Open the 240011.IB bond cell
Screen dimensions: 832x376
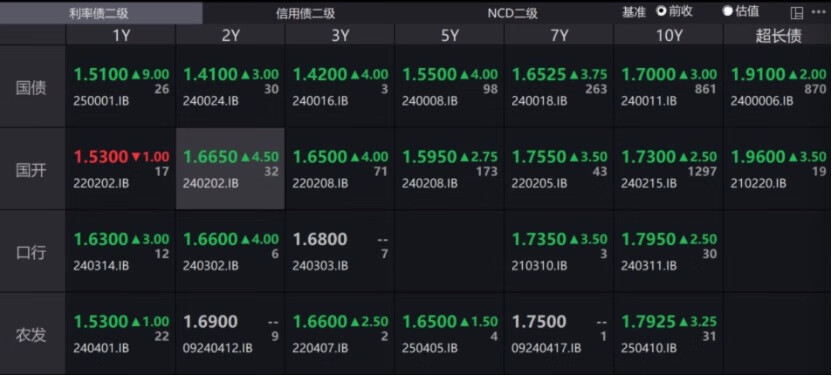pos(669,87)
